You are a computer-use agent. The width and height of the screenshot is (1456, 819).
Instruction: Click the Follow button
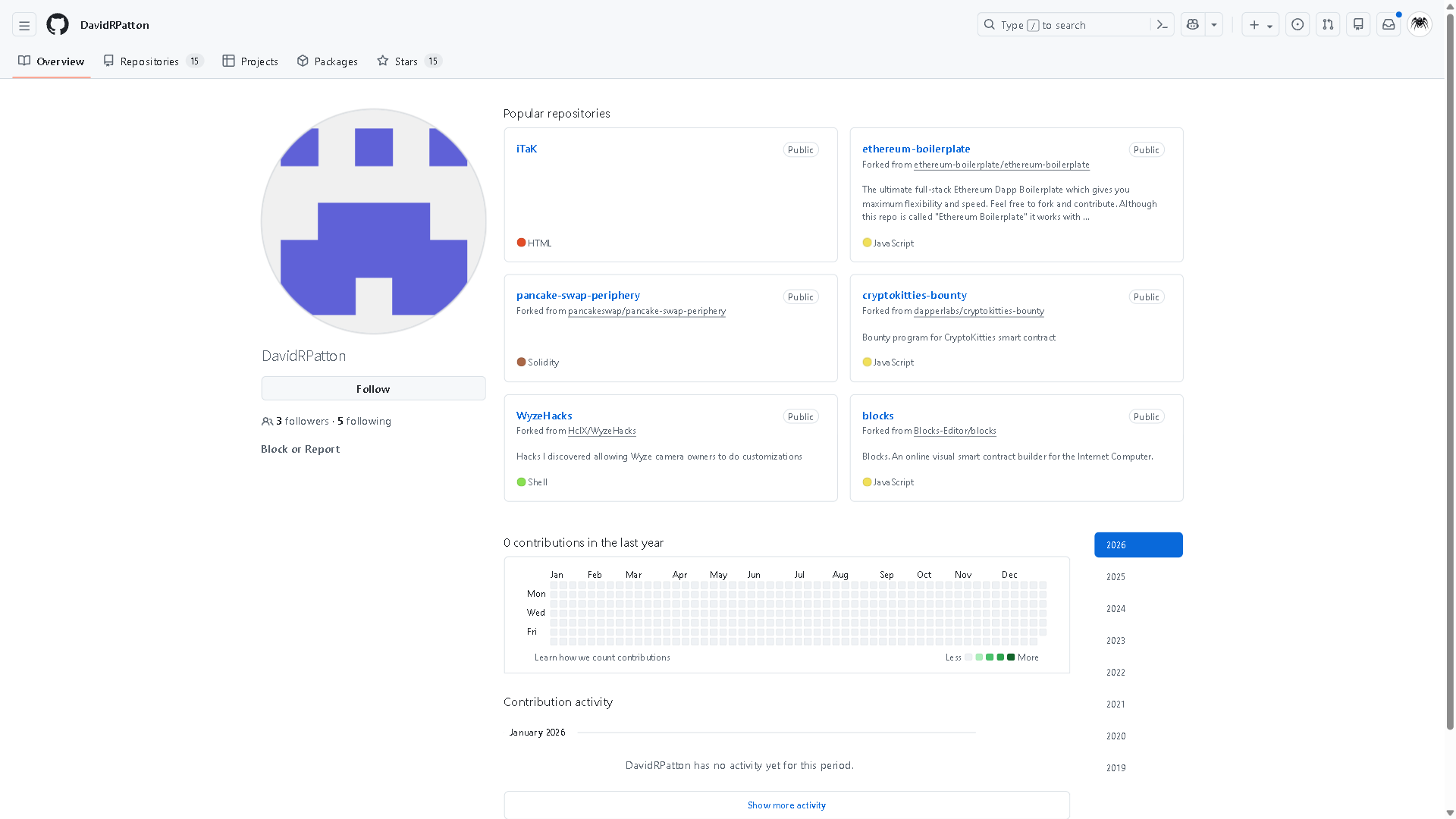(x=373, y=389)
